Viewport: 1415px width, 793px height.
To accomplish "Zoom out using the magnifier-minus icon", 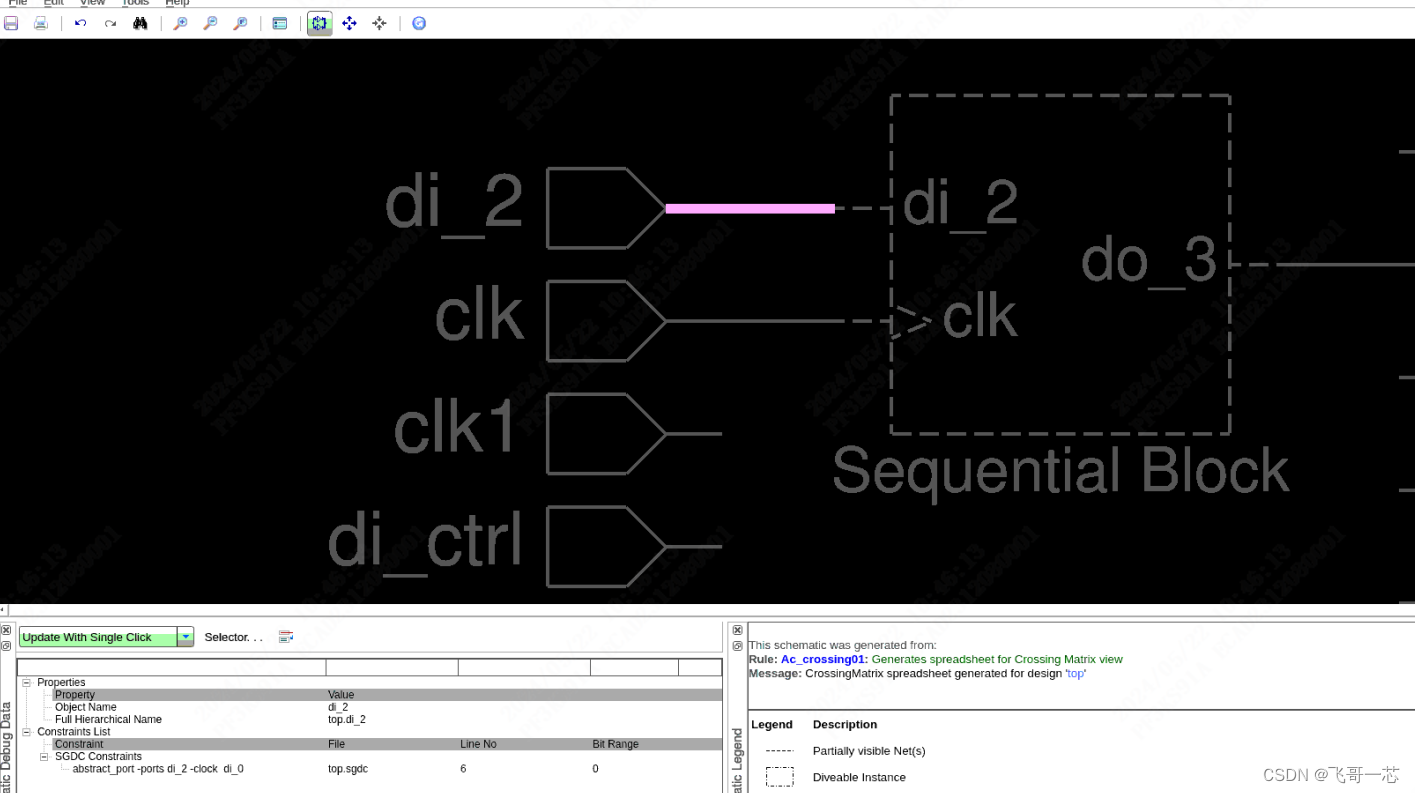I will [210, 23].
